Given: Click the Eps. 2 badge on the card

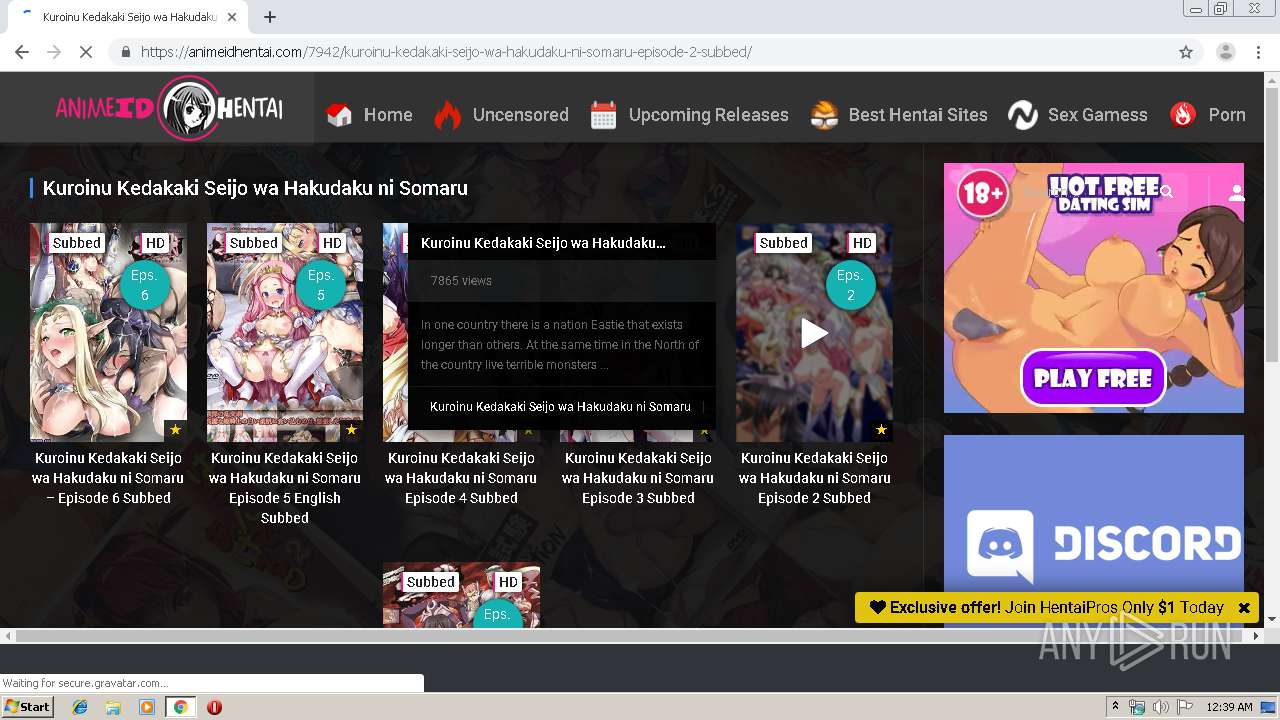Looking at the screenshot, I should [850, 285].
